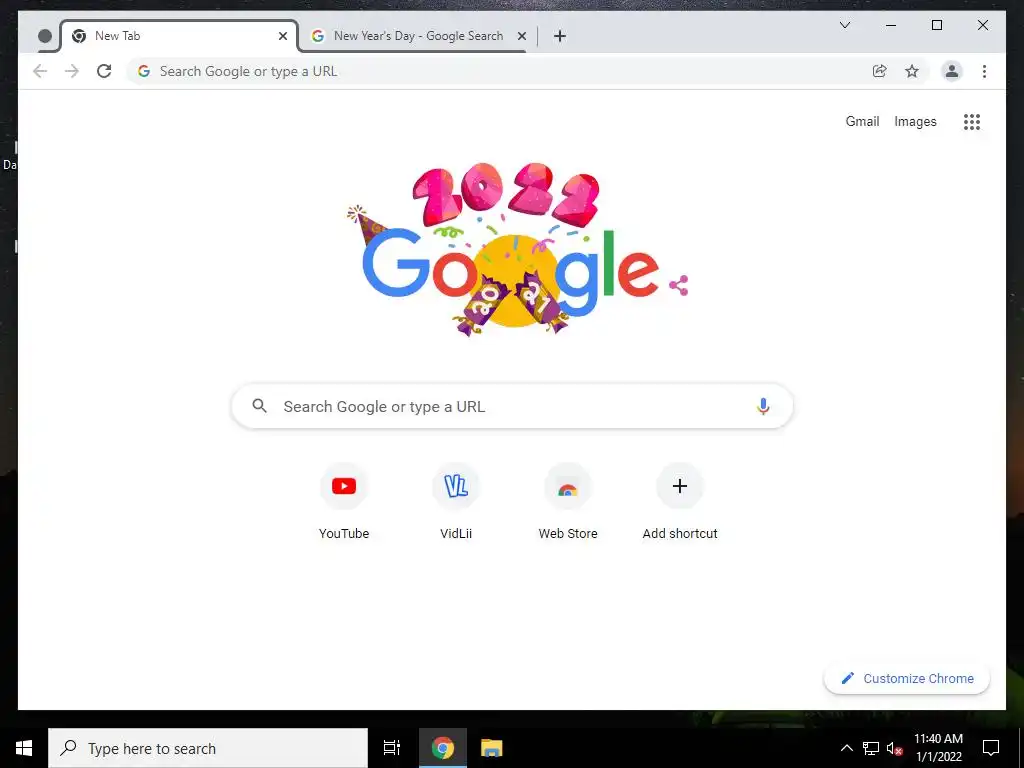This screenshot has height=768, width=1024.
Task: Open the notification center icon
Action: tap(991, 748)
